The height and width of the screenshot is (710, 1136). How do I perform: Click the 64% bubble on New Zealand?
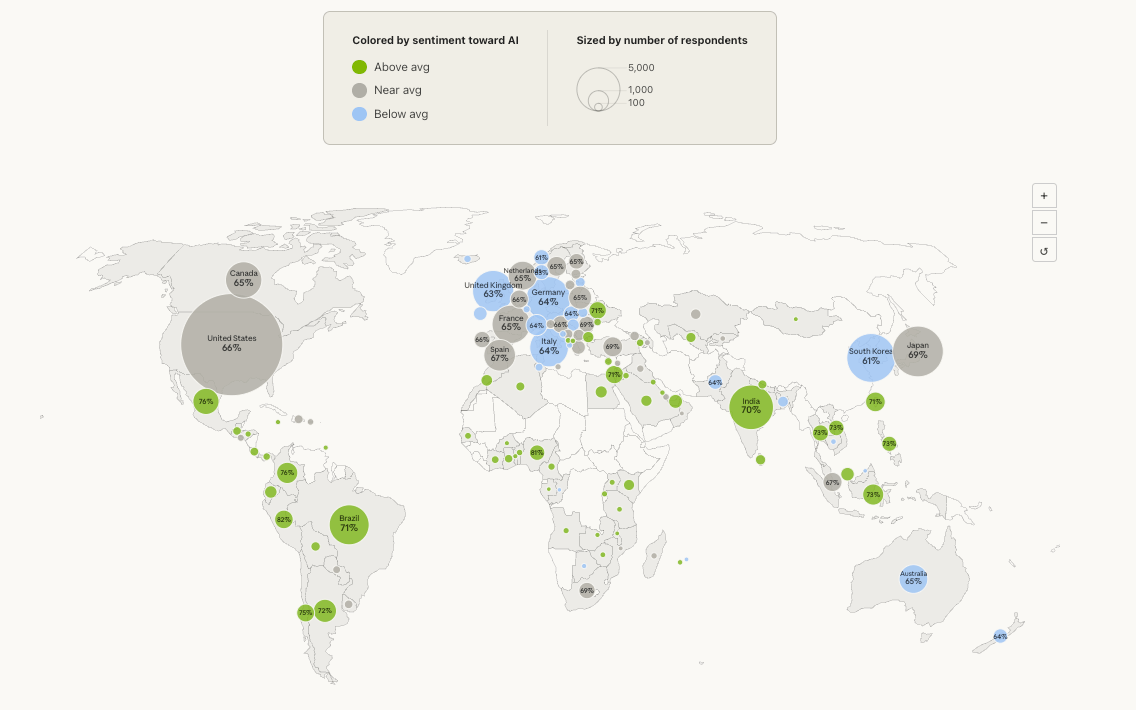point(1000,636)
